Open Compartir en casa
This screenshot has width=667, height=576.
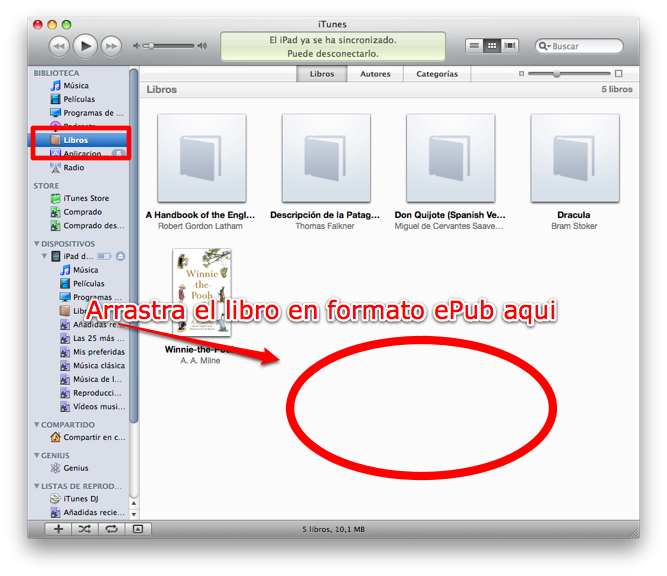click(88, 437)
